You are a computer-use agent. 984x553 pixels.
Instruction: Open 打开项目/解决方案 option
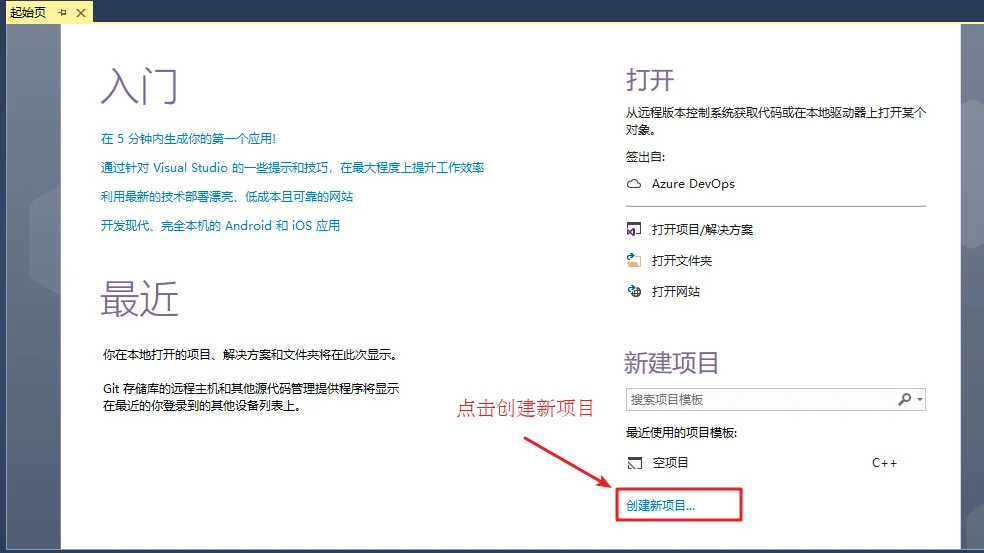702,230
